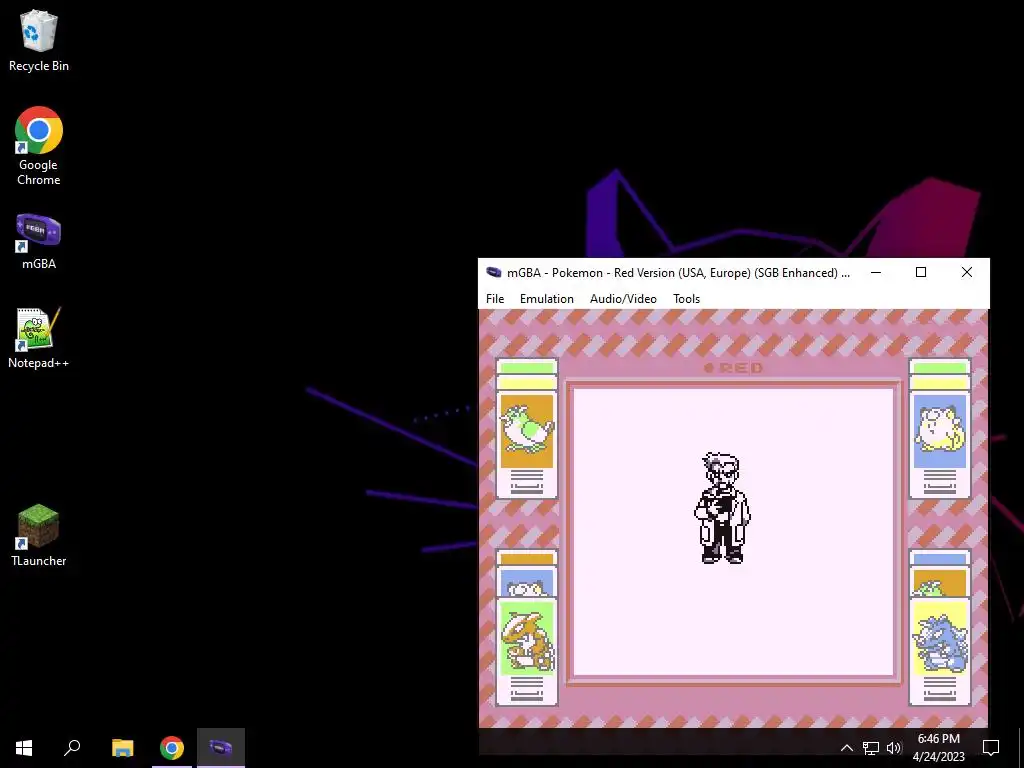Viewport: 1024px width, 768px height.
Task: Show hidden system tray icons
Action: (846, 748)
